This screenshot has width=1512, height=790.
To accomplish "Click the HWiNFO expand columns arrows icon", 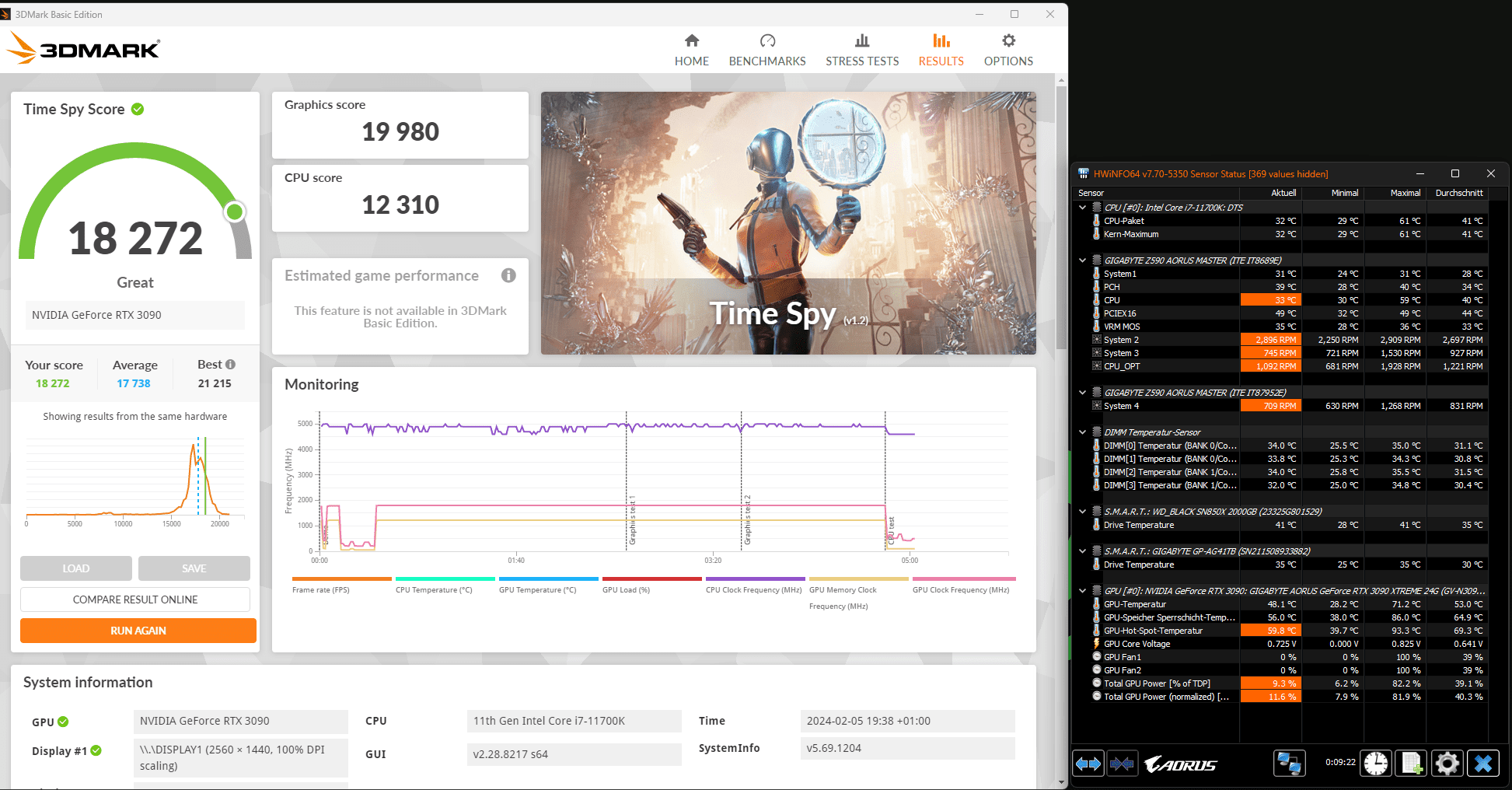I will click(x=1088, y=764).
